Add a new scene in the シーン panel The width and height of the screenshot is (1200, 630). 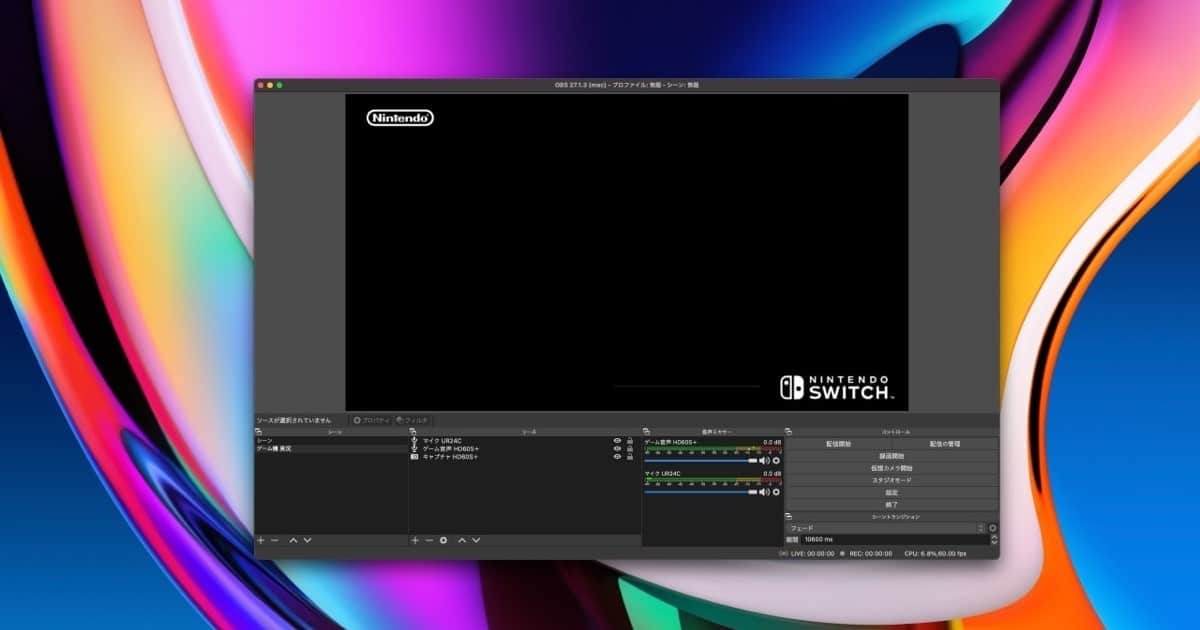261,540
